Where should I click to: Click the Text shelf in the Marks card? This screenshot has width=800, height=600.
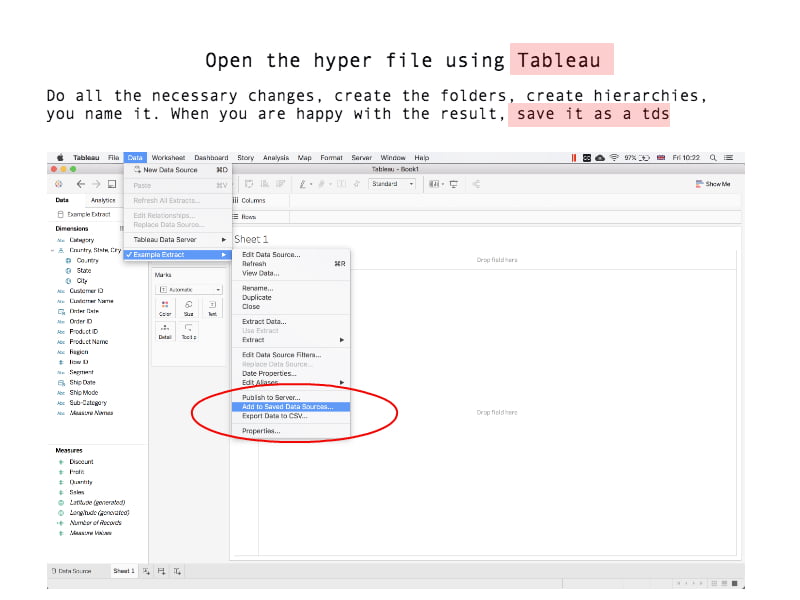click(211, 309)
